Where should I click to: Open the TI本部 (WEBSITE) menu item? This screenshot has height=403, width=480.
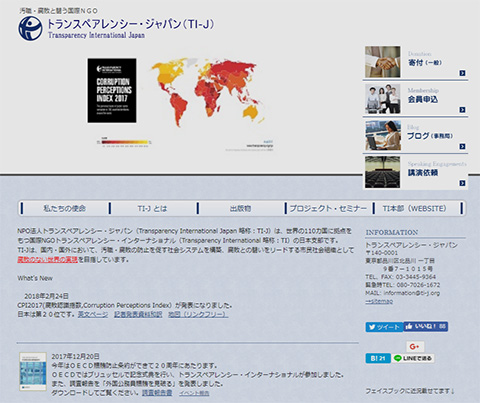[x=414, y=209]
